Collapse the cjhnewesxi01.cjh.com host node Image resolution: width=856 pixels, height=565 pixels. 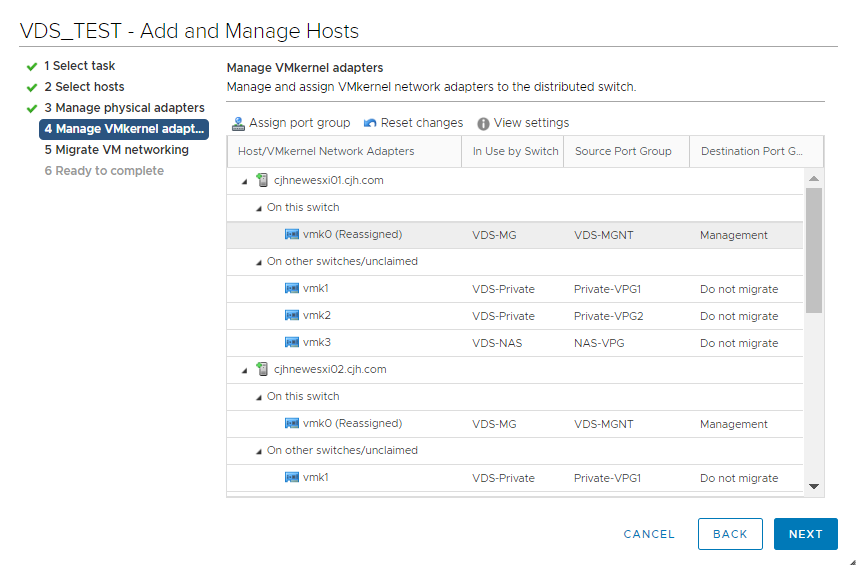point(245,181)
